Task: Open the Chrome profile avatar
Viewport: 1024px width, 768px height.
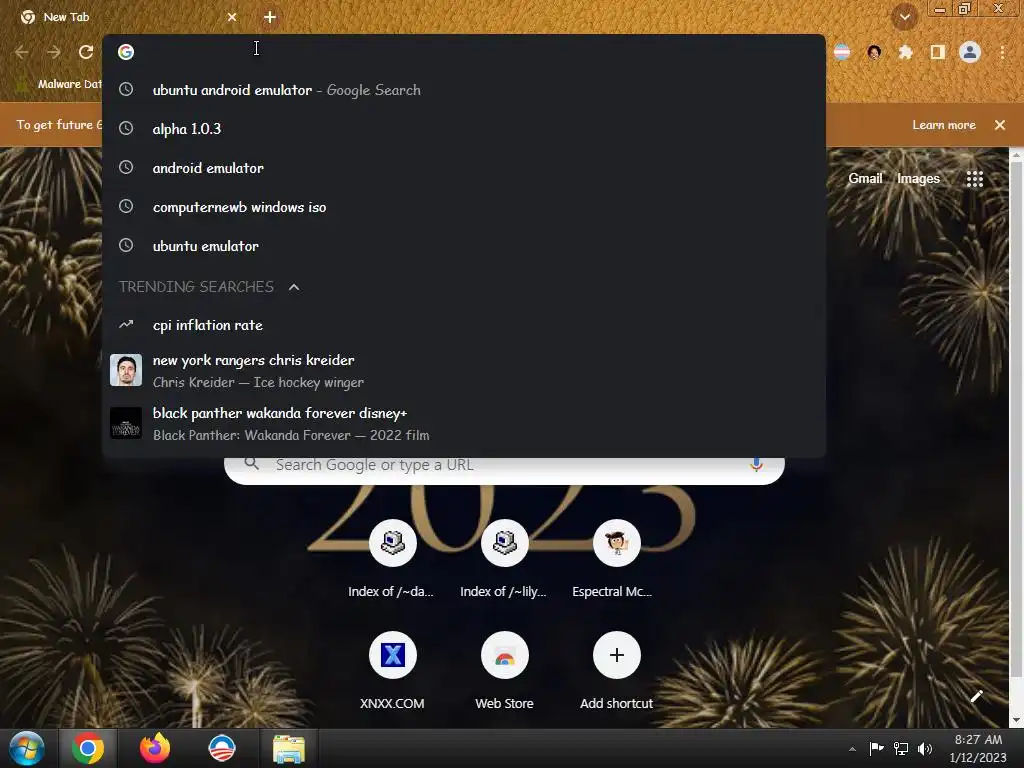Action: point(969,52)
